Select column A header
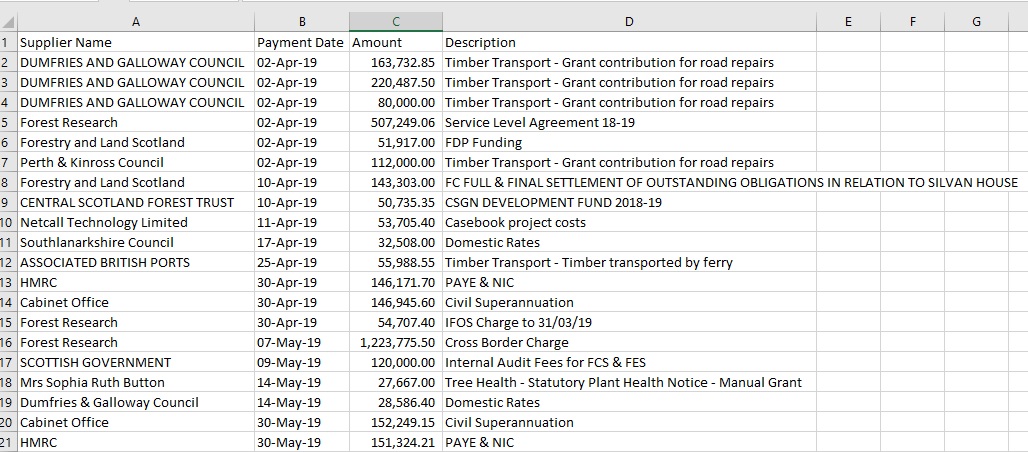Screen dimensions: 1028x452 [x=135, y=22]
